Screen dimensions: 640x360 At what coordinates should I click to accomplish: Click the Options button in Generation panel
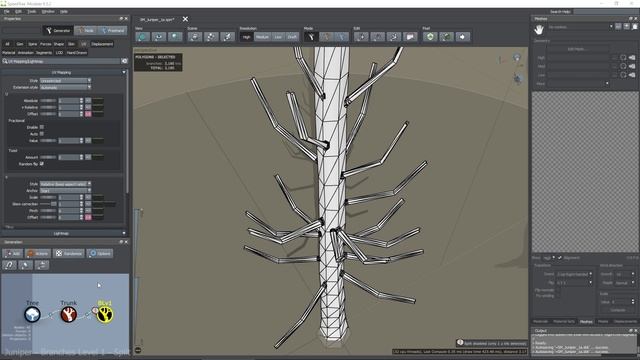[x=100, y=253]
